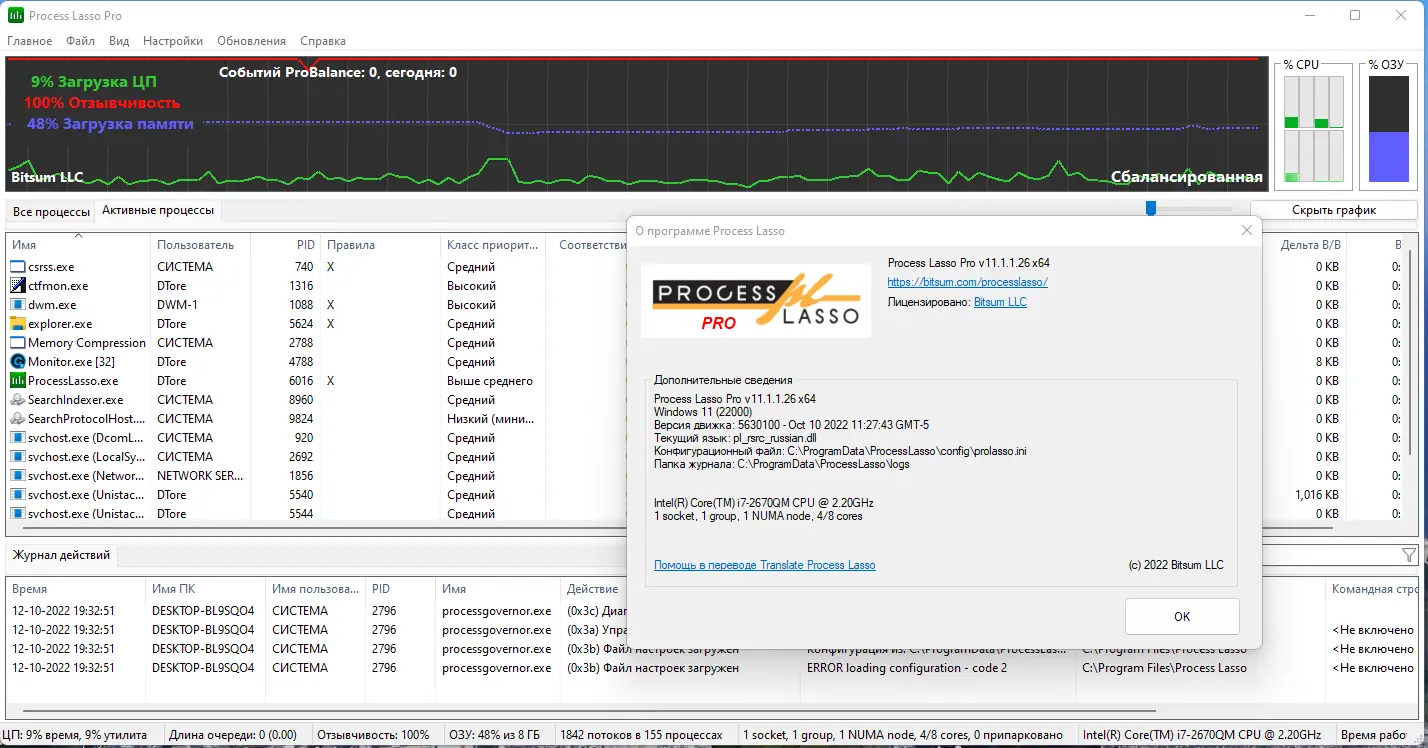1428x748 pixels.
Task: Click the ProcessLasso.exe green chart icon
Action: [18, 381]
